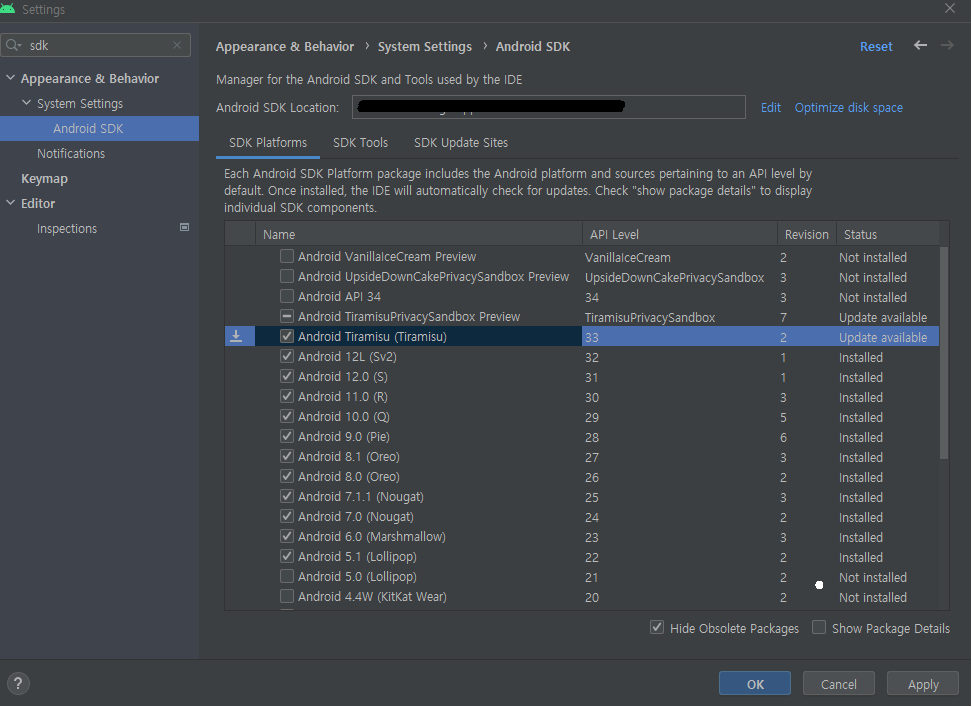Uncheck Android 11.0 (R)
This screenshot has height=707, width=972.
[x=286, y=396]
